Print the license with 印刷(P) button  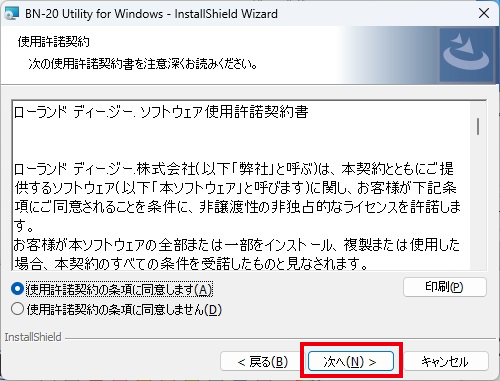coord(445,287)
